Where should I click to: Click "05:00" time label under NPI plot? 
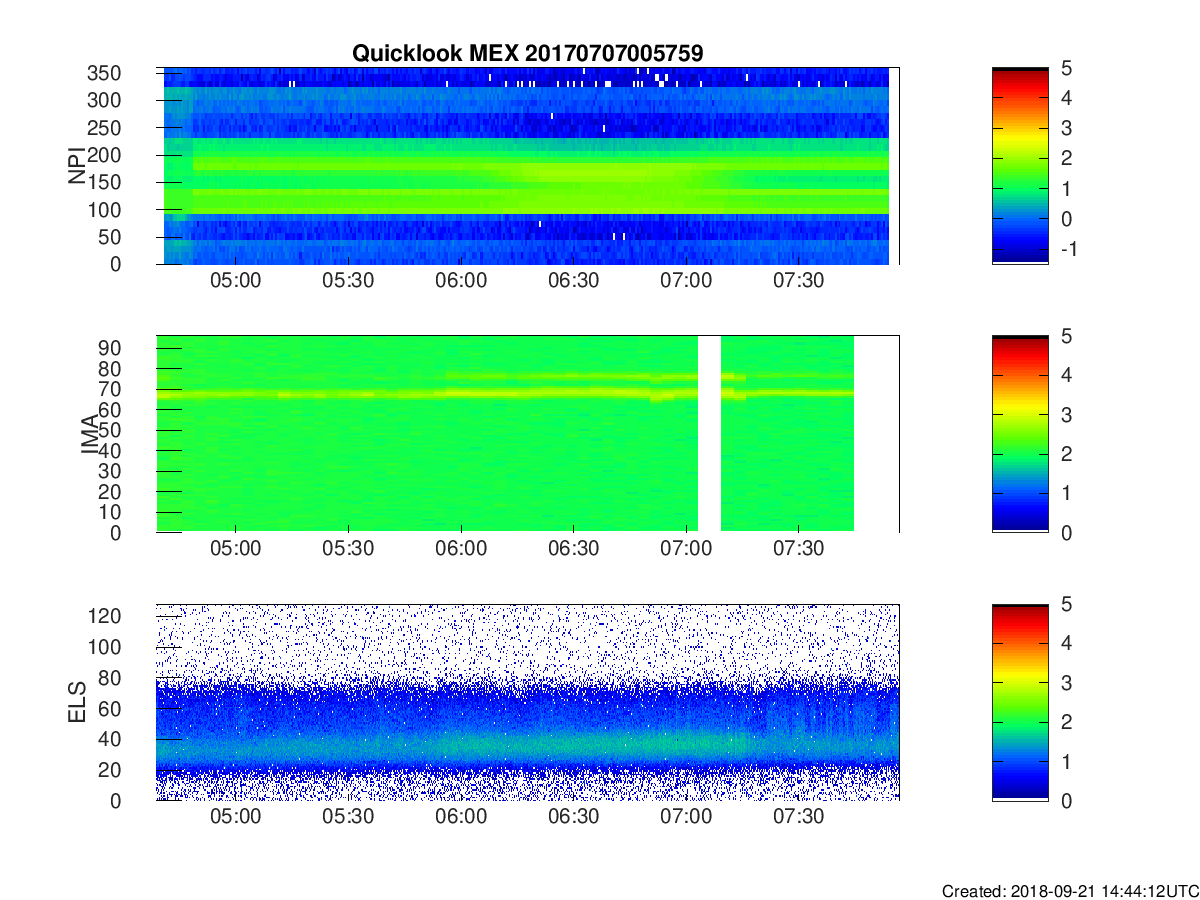click(x=236, y=282)
